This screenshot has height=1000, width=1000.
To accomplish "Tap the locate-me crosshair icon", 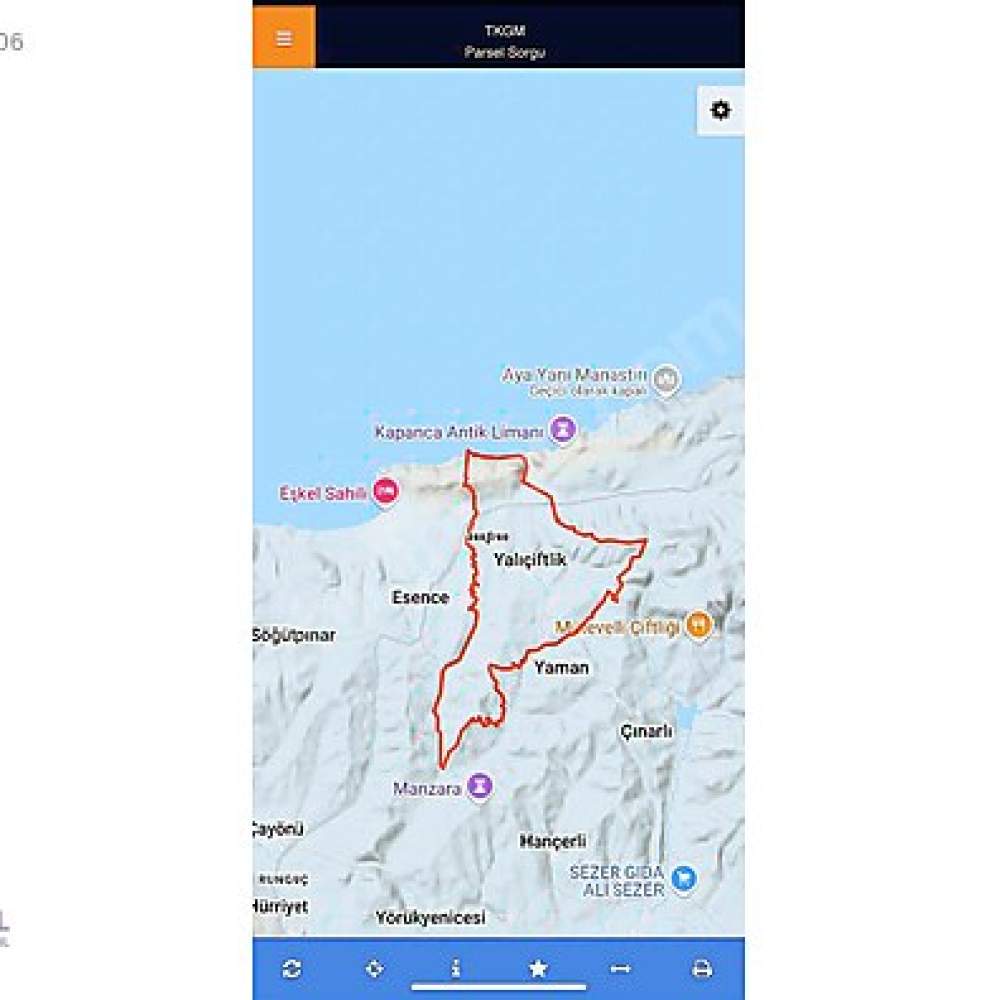I will pos(374,969).
